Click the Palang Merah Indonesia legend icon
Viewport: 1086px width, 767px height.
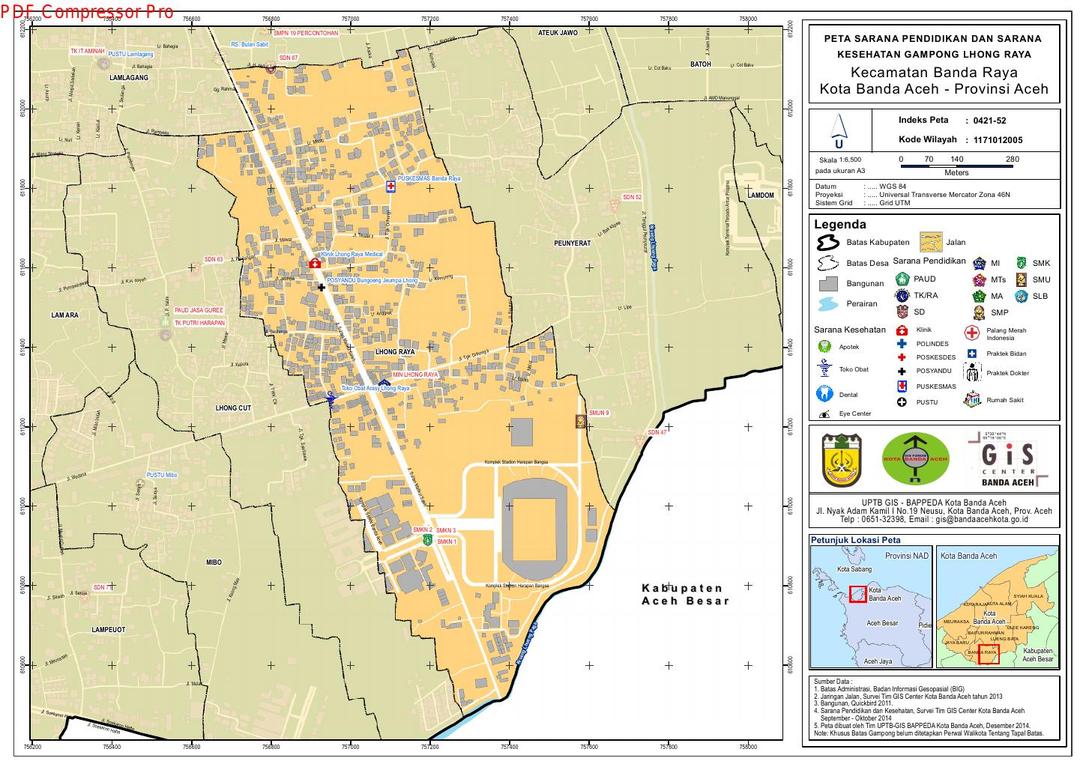[x=971, y=333]
